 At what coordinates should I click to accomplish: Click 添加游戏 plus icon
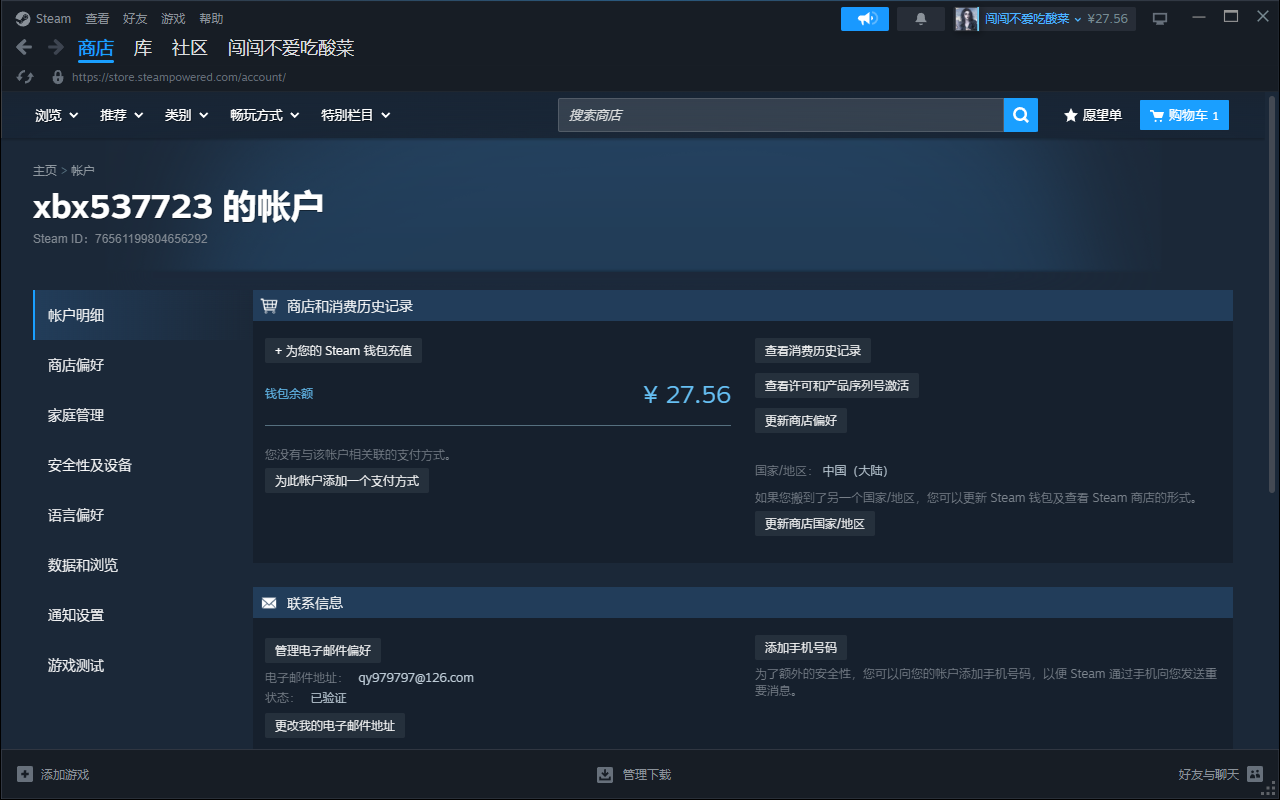click(25, 774)
